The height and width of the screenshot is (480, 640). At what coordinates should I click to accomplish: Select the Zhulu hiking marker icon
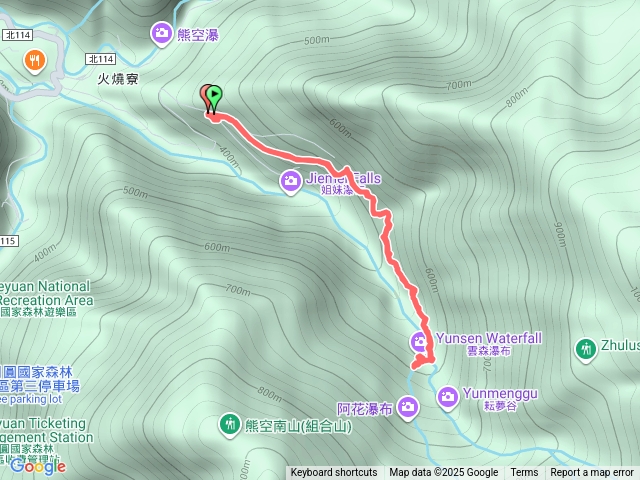[x=586, y=349]
